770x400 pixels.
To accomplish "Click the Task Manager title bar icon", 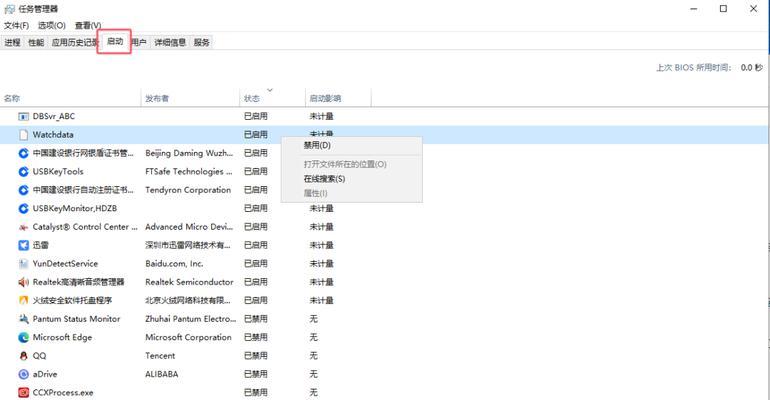I will pyautogui.click(x=9, y=9).
